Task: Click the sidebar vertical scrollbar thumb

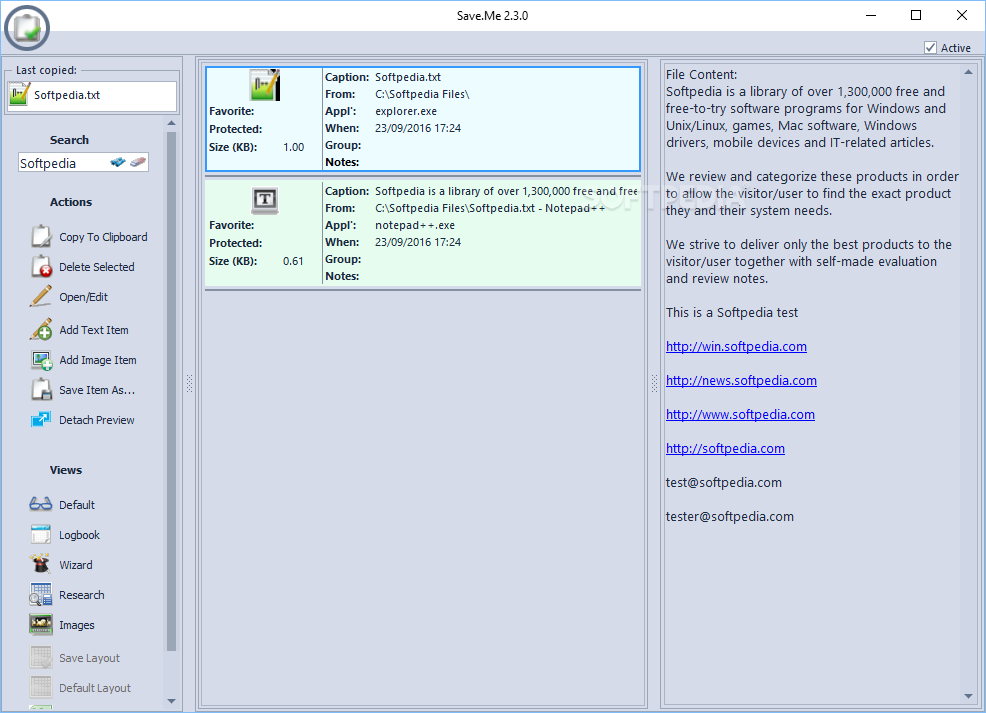Action: pyautogui.click(x=172, y=391)
